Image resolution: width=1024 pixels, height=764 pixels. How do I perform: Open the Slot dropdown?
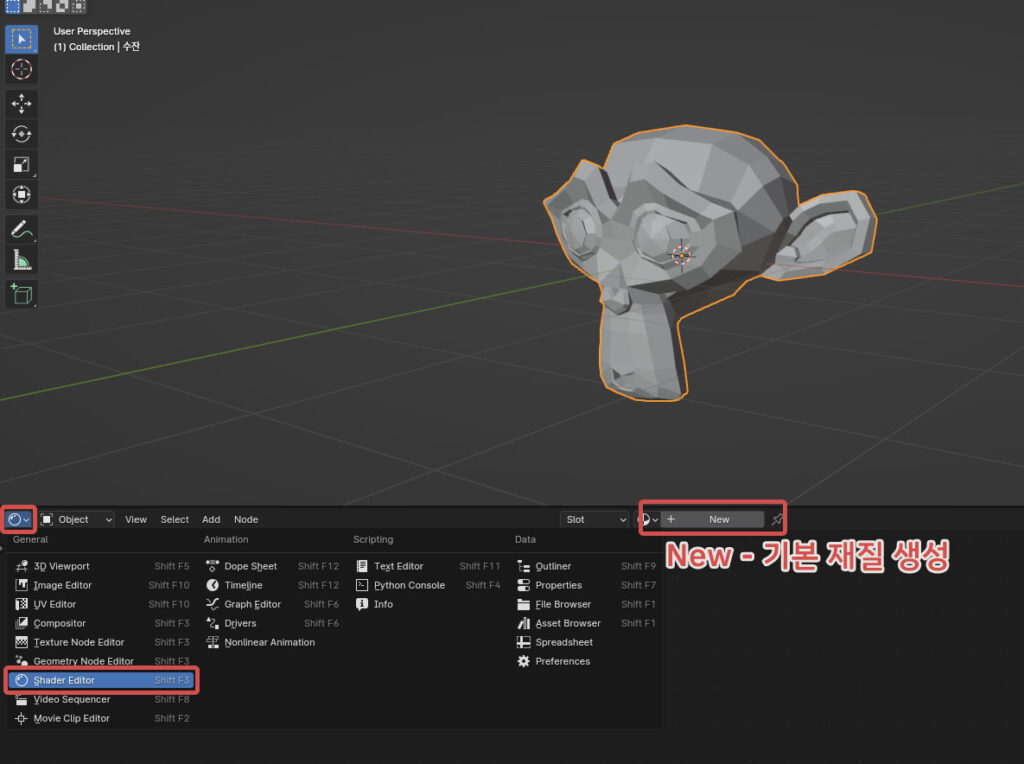[x=594, y=520]
